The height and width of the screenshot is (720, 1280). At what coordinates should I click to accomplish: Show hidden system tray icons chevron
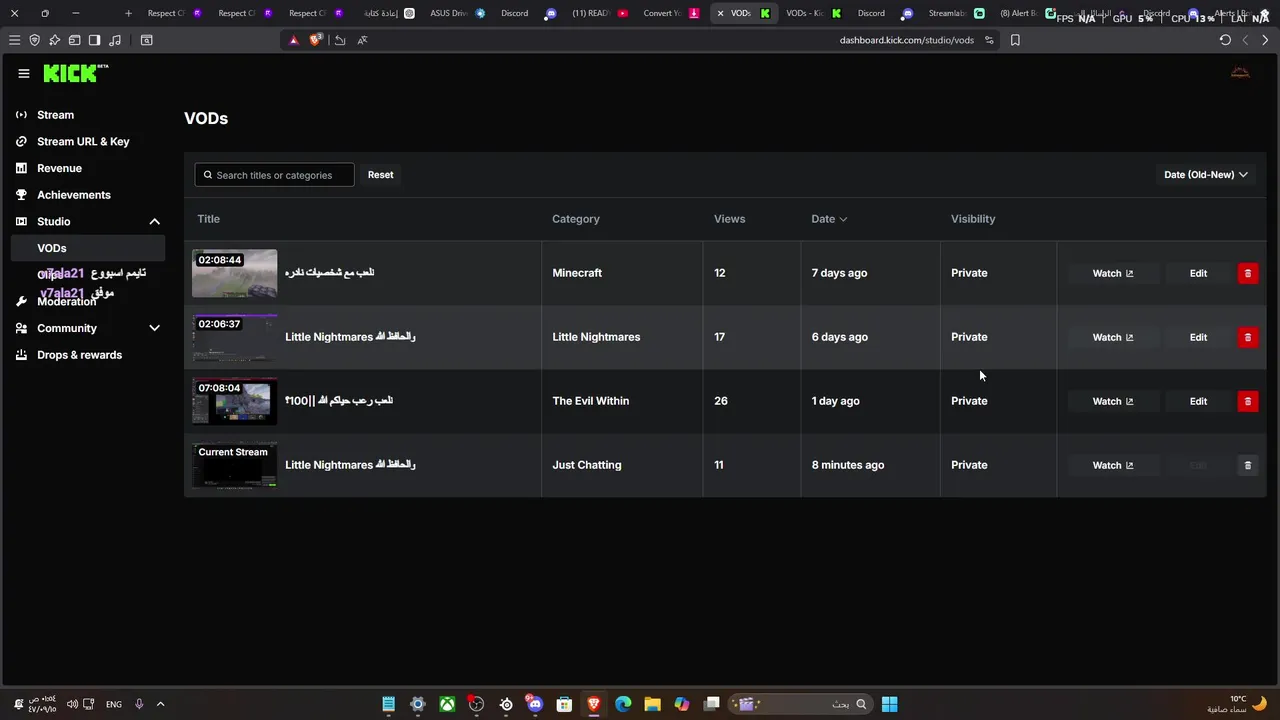click(x=160, y=704)
